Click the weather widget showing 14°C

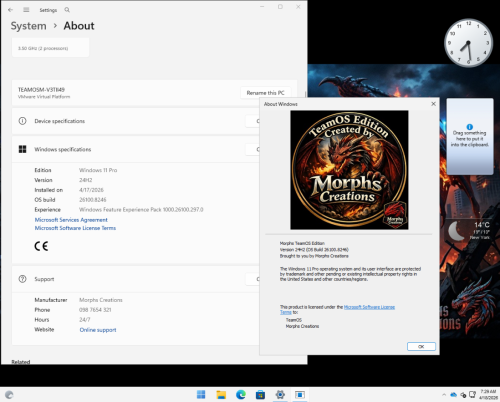(468, 231)
